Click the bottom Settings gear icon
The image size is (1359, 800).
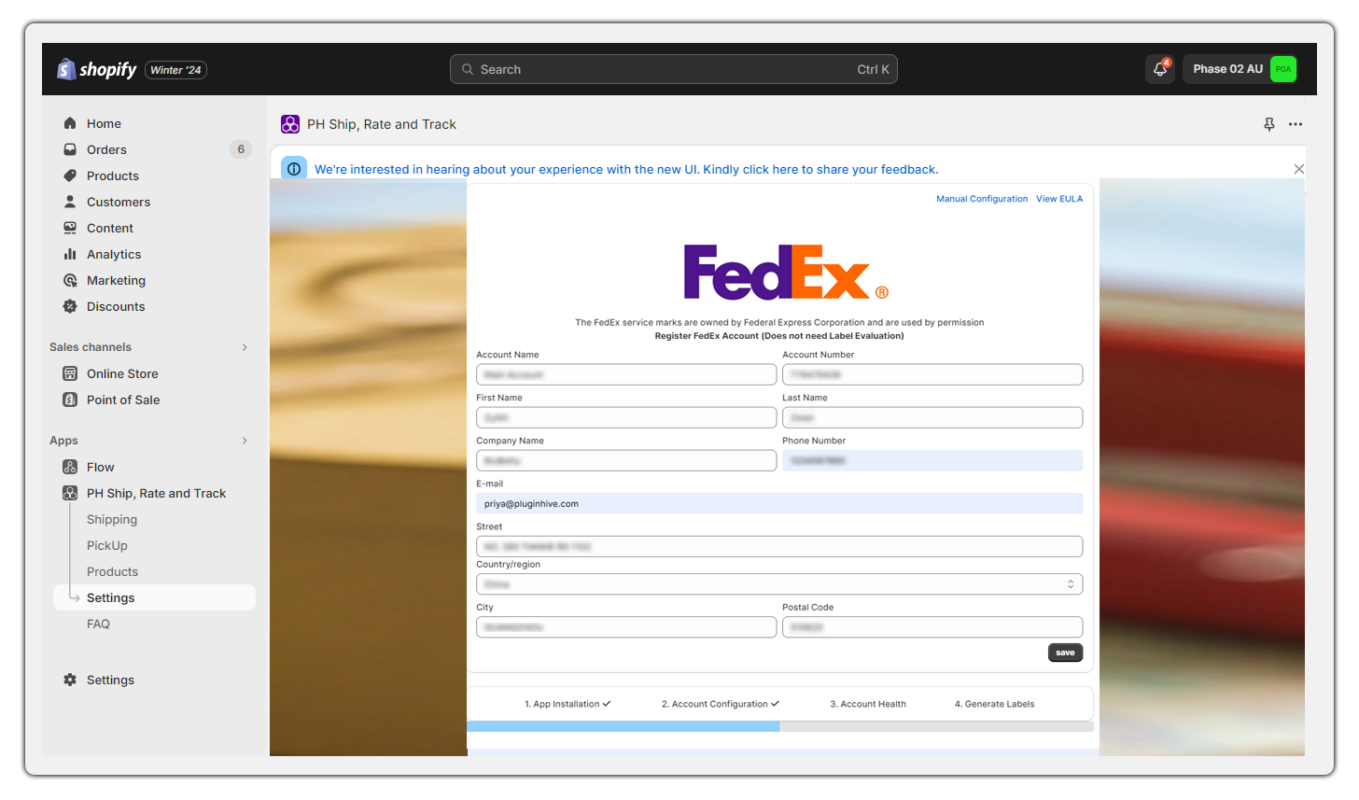pos(70,679)
